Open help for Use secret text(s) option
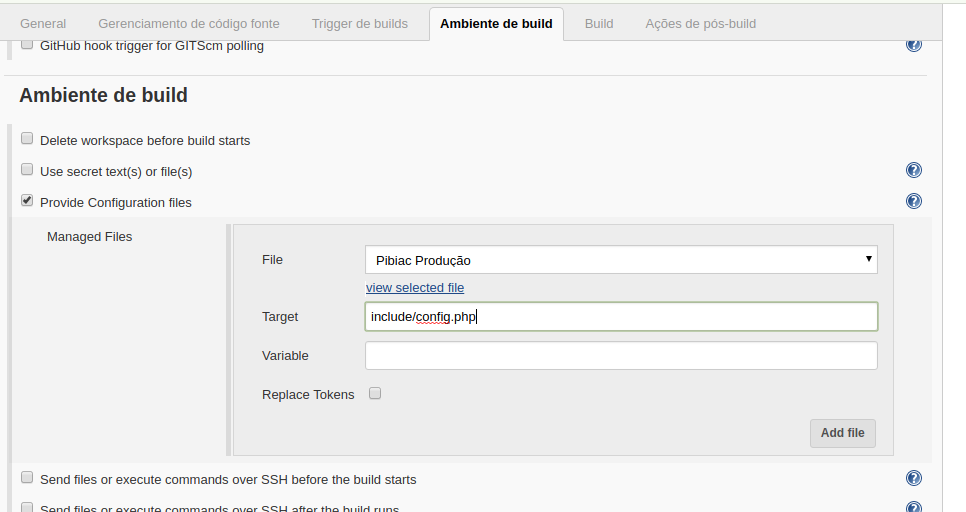Screen dimensions: 966x512 point(914,170)
